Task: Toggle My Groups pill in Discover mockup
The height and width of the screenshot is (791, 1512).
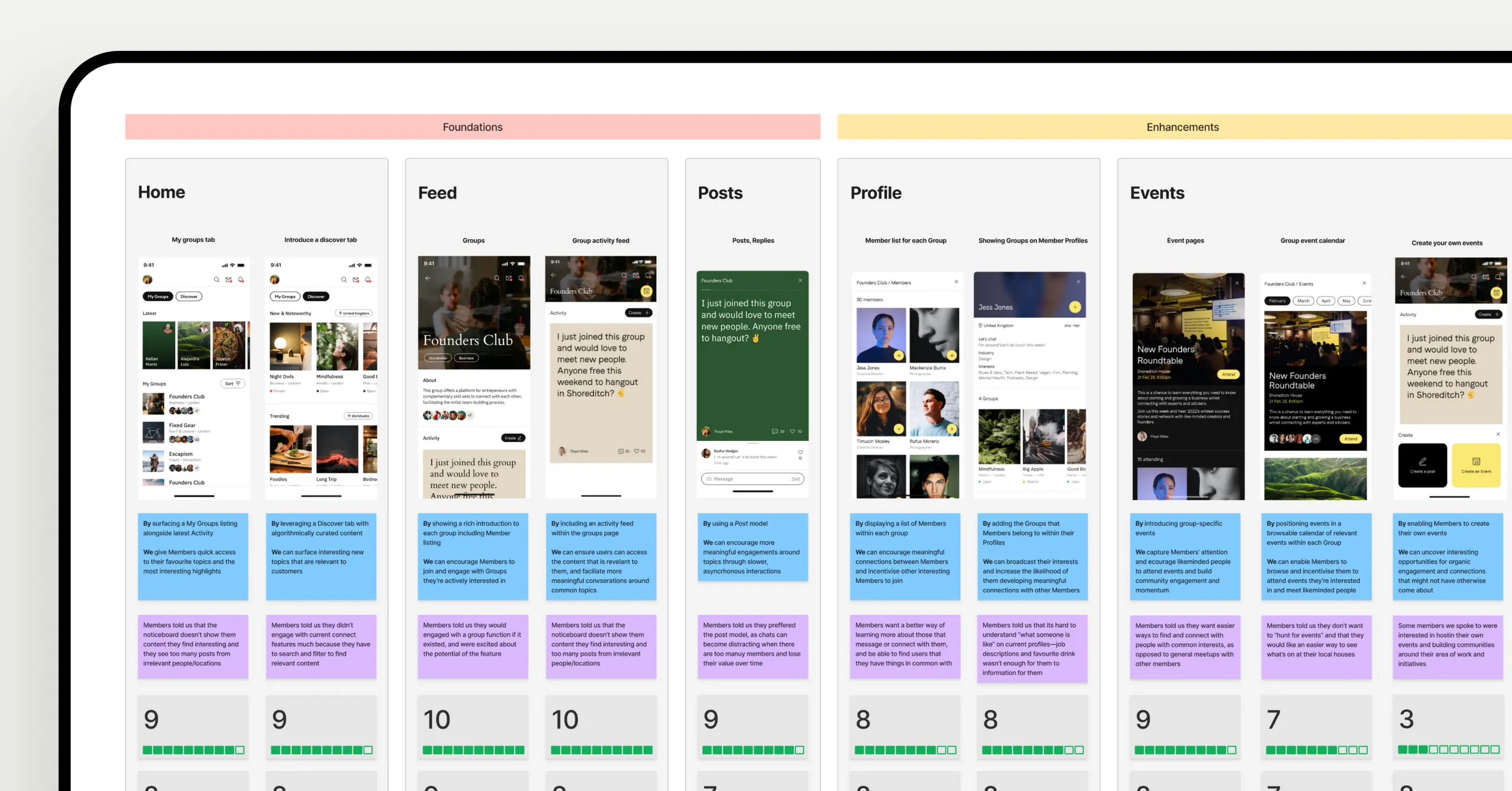Action: [x=285, y=296]
